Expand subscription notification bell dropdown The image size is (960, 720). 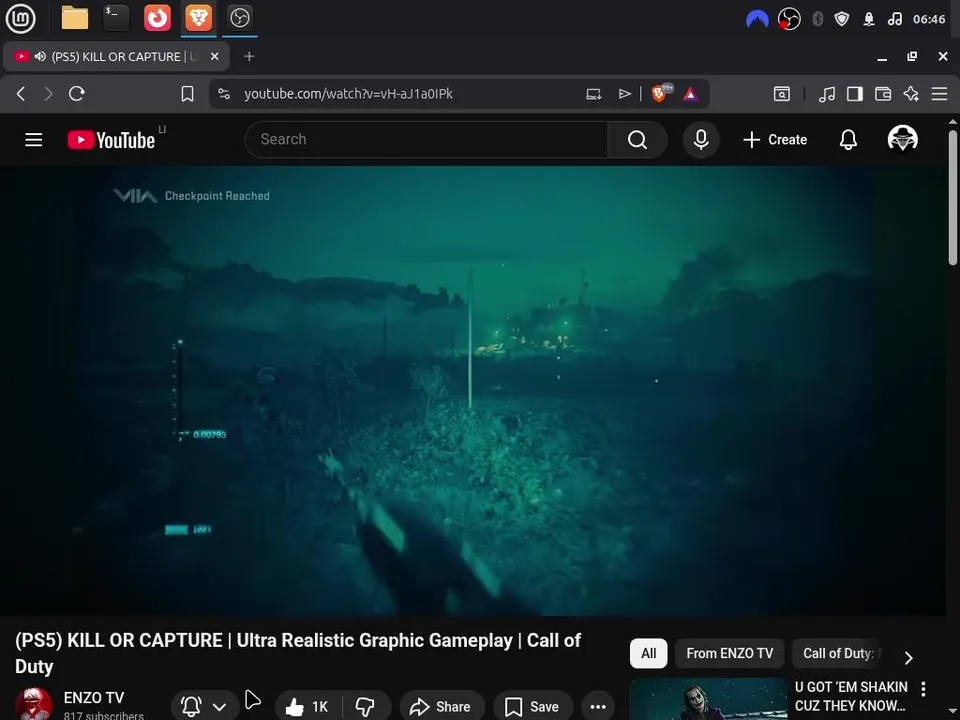coord(204,707)
